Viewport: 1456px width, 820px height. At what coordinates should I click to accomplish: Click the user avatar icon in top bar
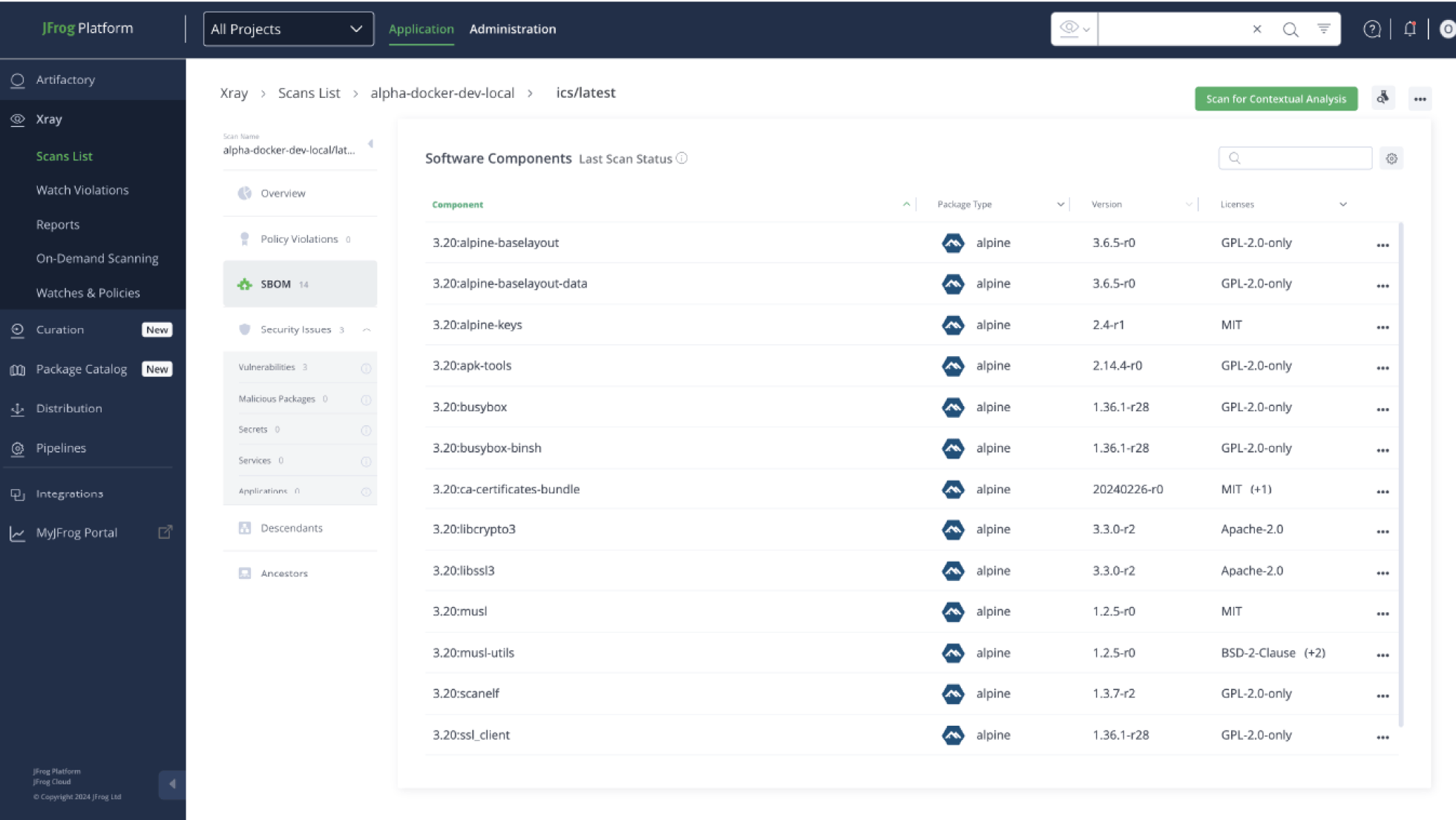tap(1447, 29)
